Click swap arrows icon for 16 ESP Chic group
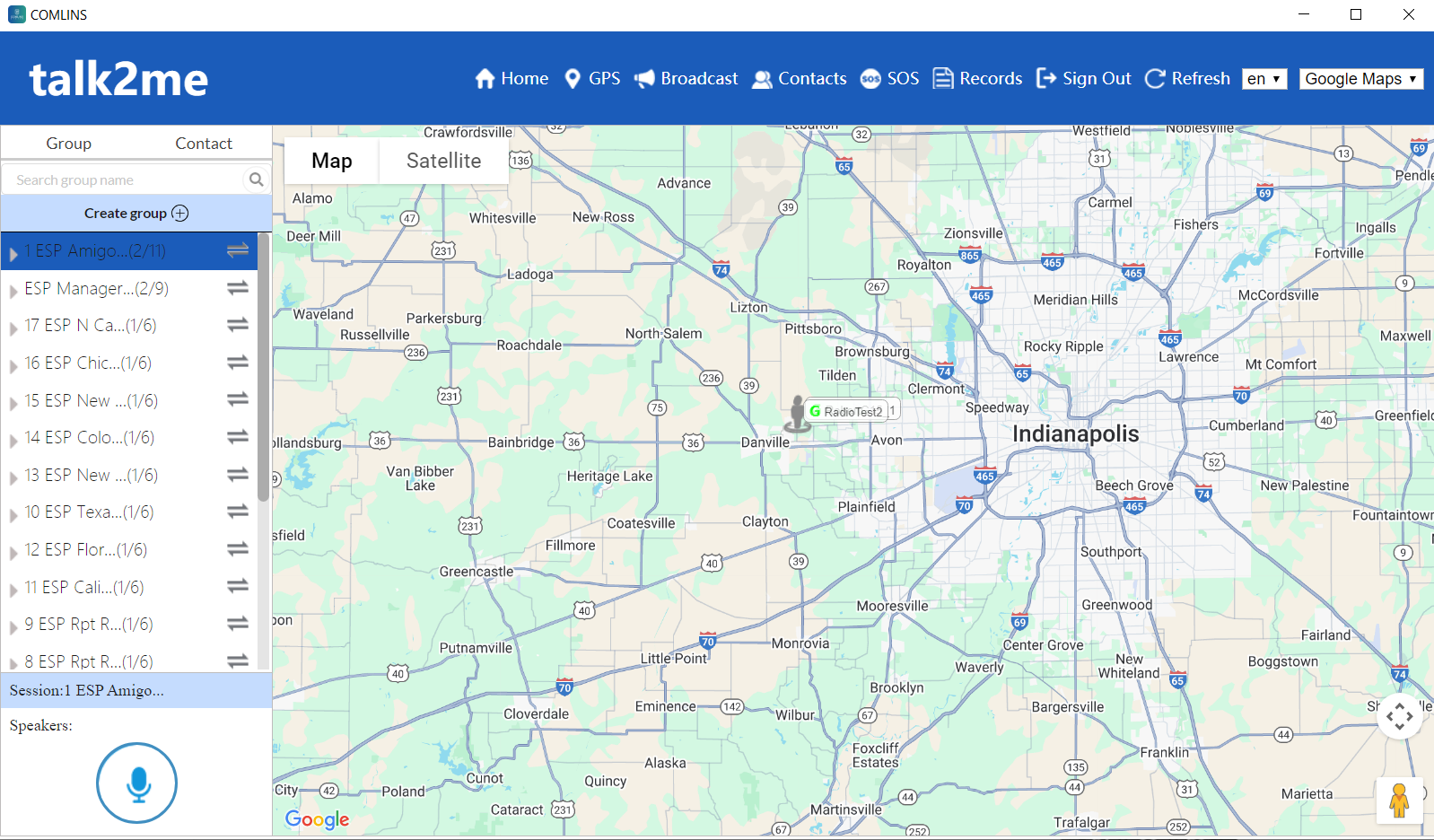1434x840 pixels. pyautogui.click(x=238, y=363)
